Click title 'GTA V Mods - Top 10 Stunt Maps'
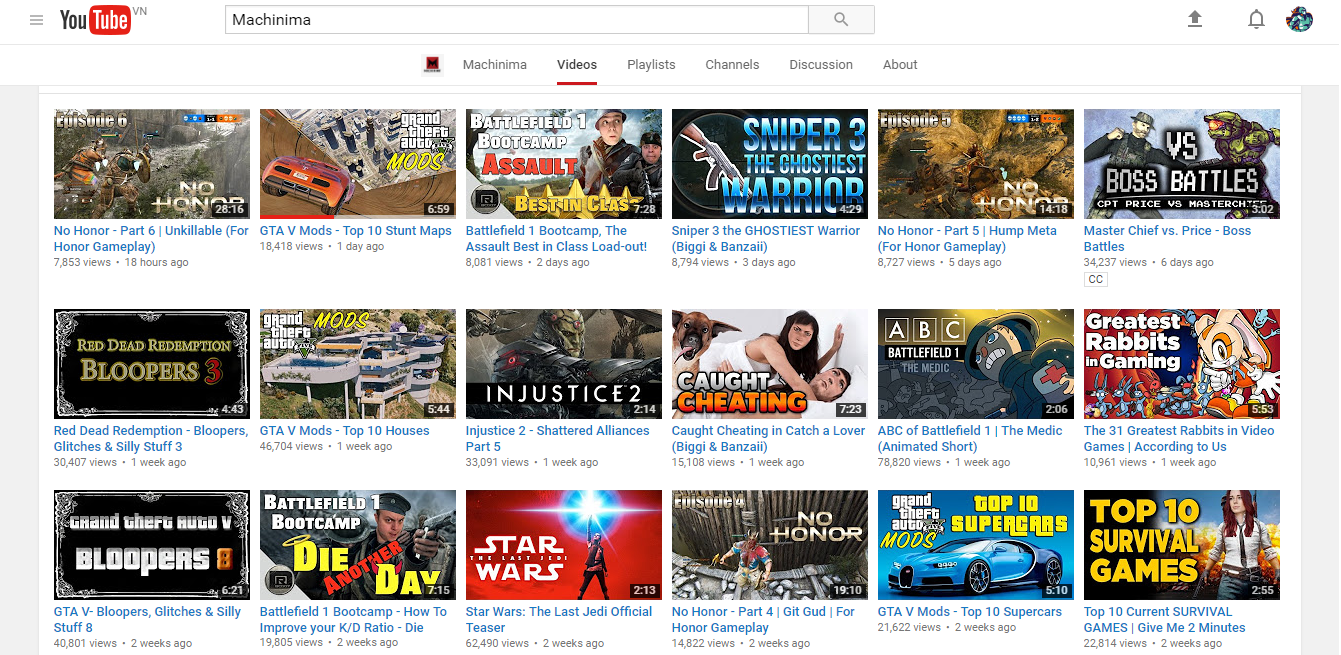 pos(356,231)
